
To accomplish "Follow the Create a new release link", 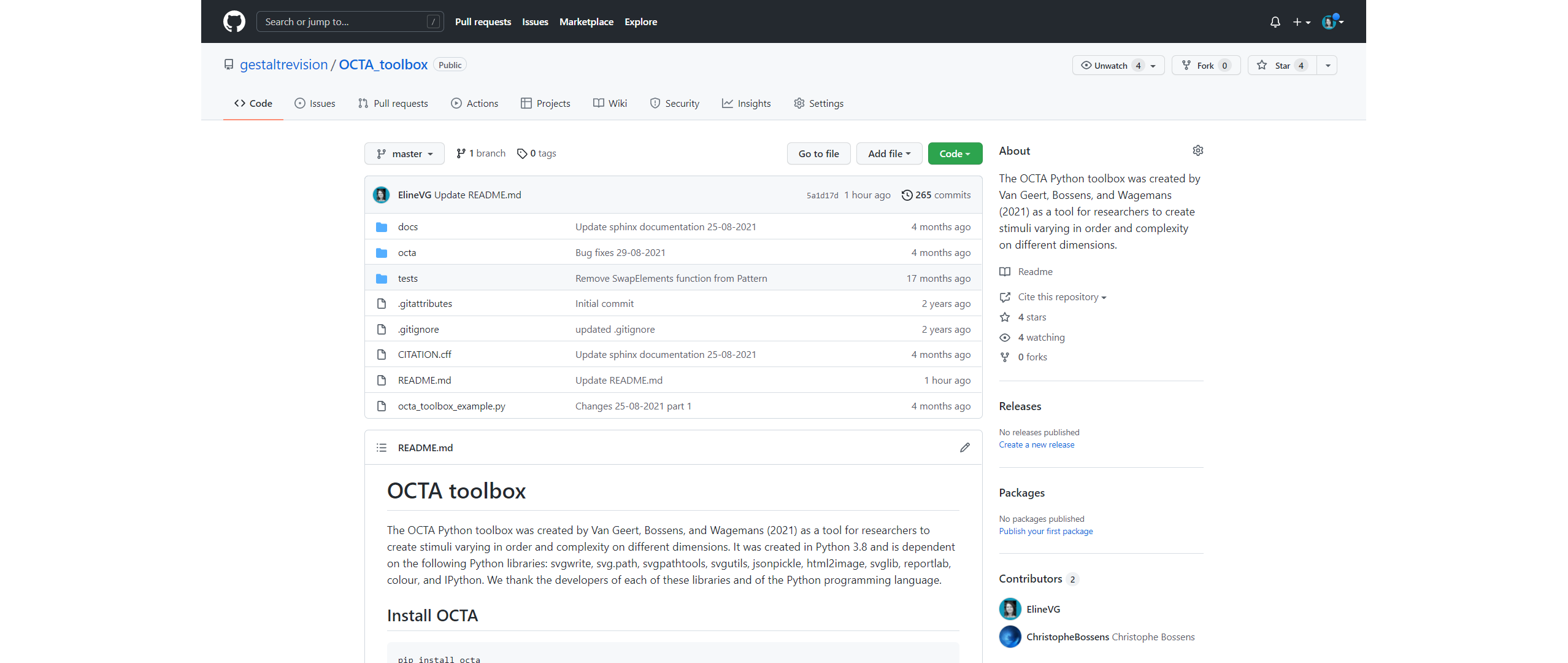I will click(1036, 444).
